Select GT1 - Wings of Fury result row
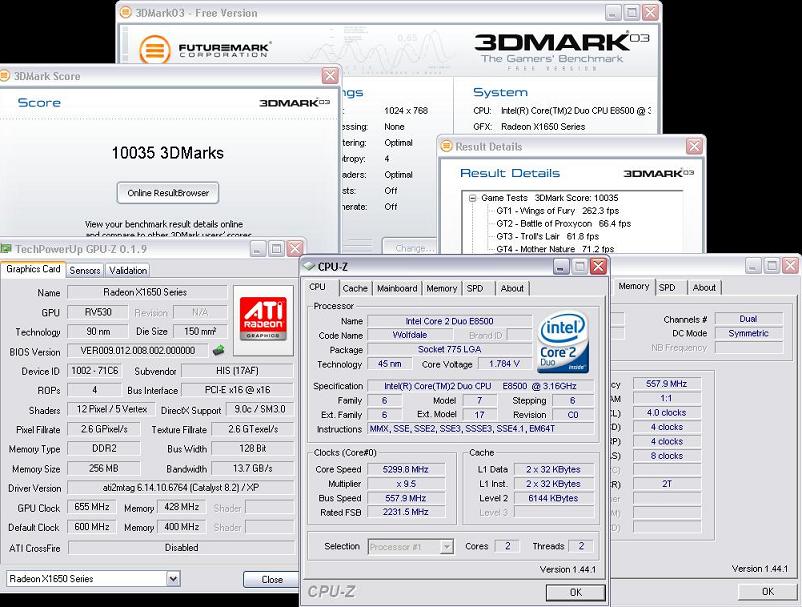This screenshot has height=607, width=802. point(558,211)
